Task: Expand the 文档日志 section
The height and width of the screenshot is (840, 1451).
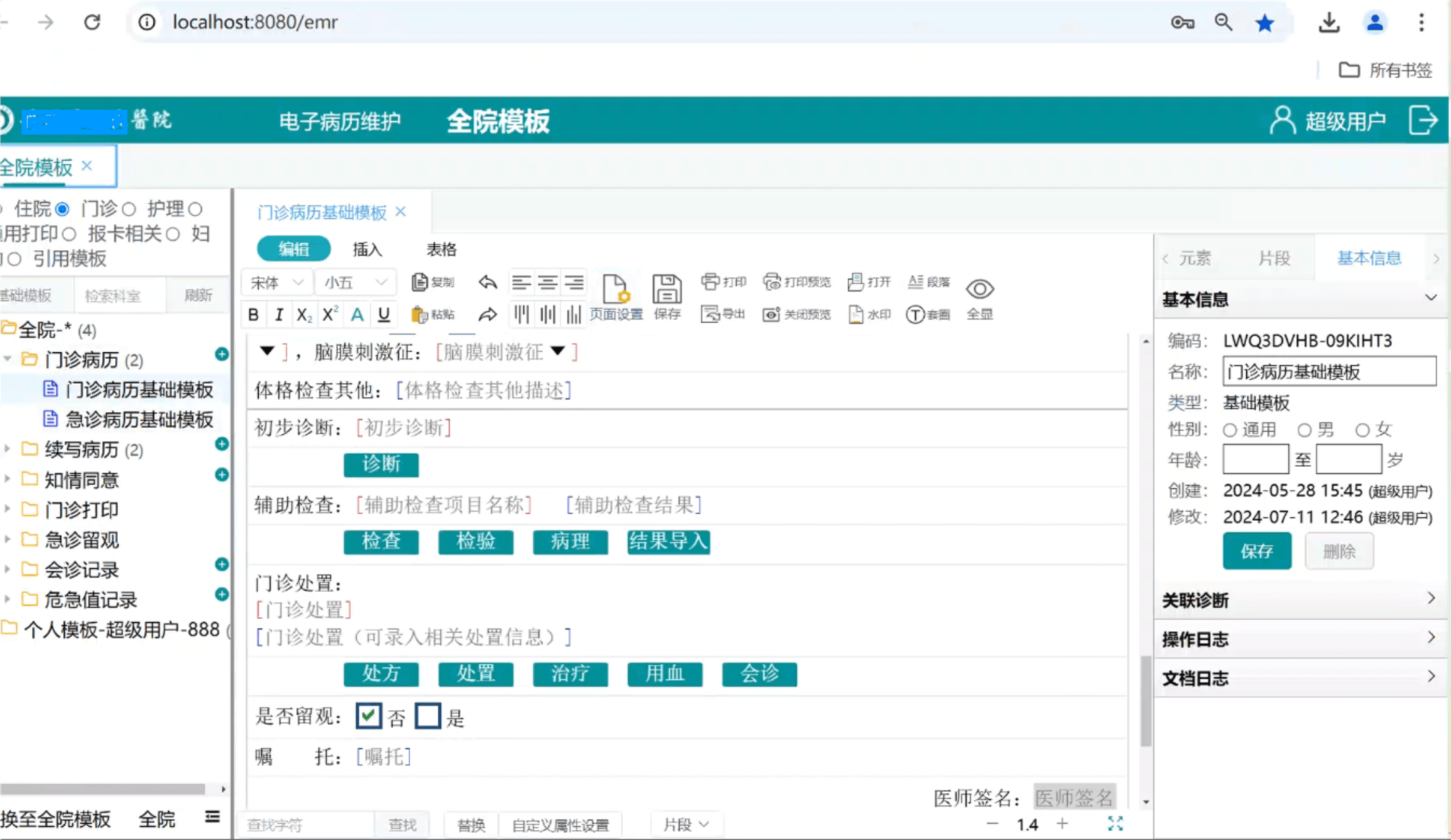Action: [x=1431, y=676]
